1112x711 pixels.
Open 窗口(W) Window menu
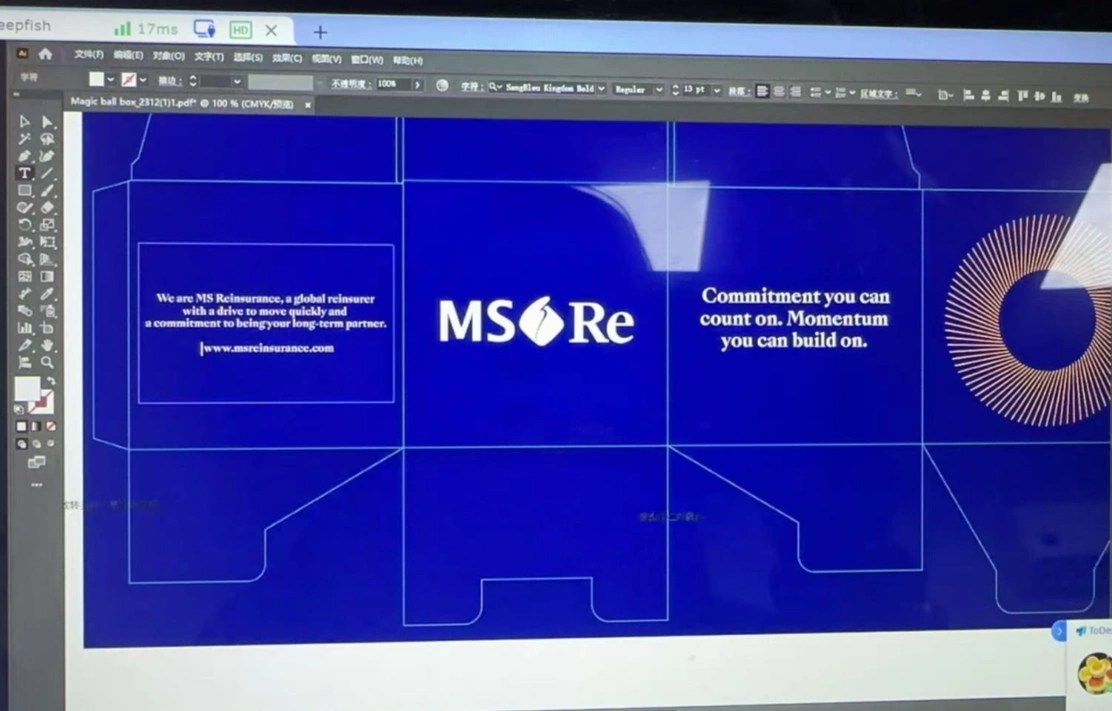tap(367, 60)
